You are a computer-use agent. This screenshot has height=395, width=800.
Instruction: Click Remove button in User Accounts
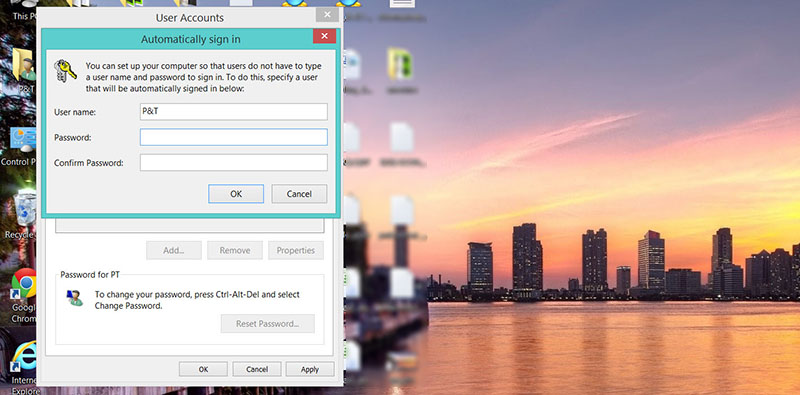pyautogui.click(x=235, y=251)
